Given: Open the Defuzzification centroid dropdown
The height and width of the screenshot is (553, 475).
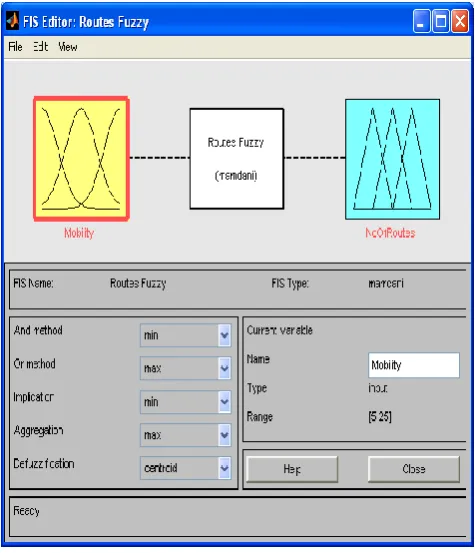Looking at the screenshot, I should pyautogui.click(x=185, y=468).
